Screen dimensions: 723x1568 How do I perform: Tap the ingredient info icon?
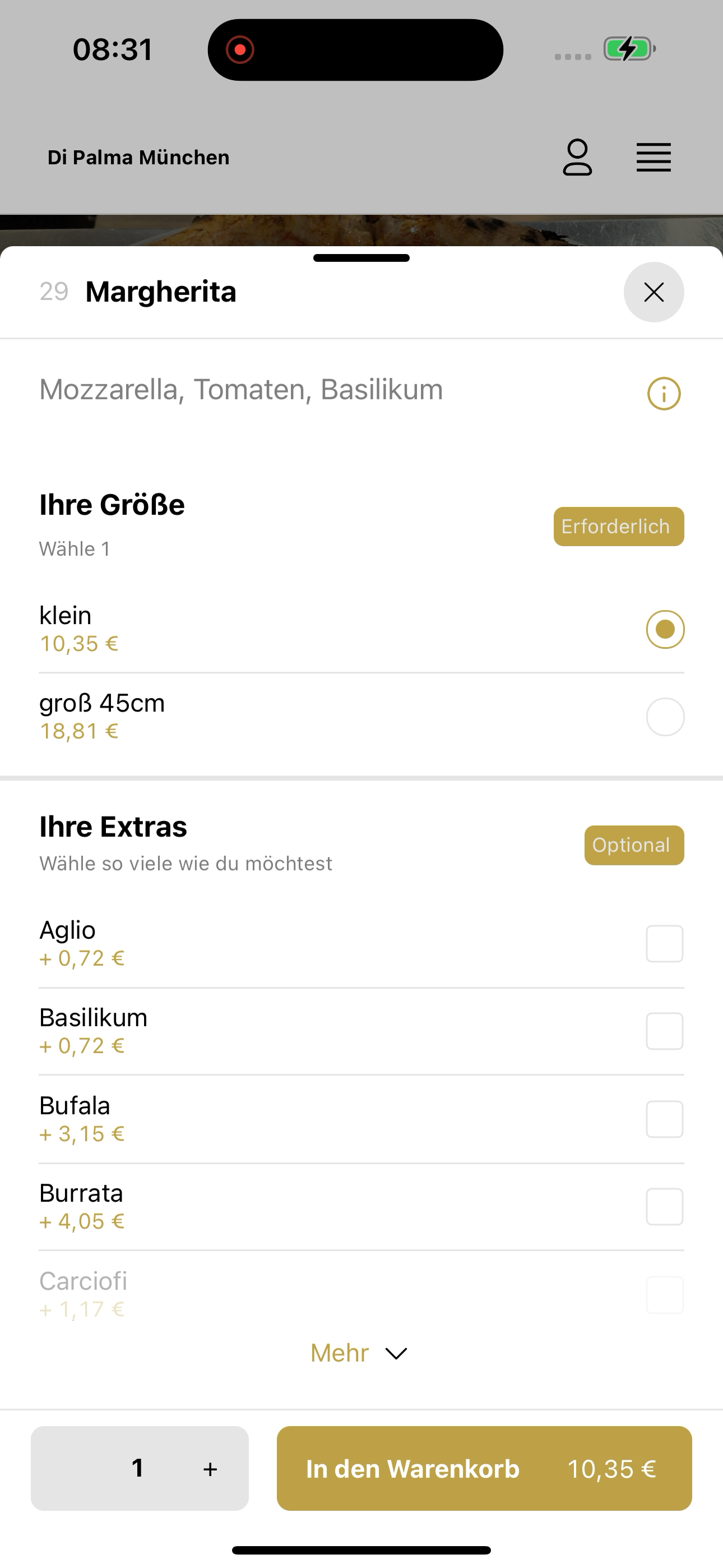pyautogui.click(x=664, y=394)
